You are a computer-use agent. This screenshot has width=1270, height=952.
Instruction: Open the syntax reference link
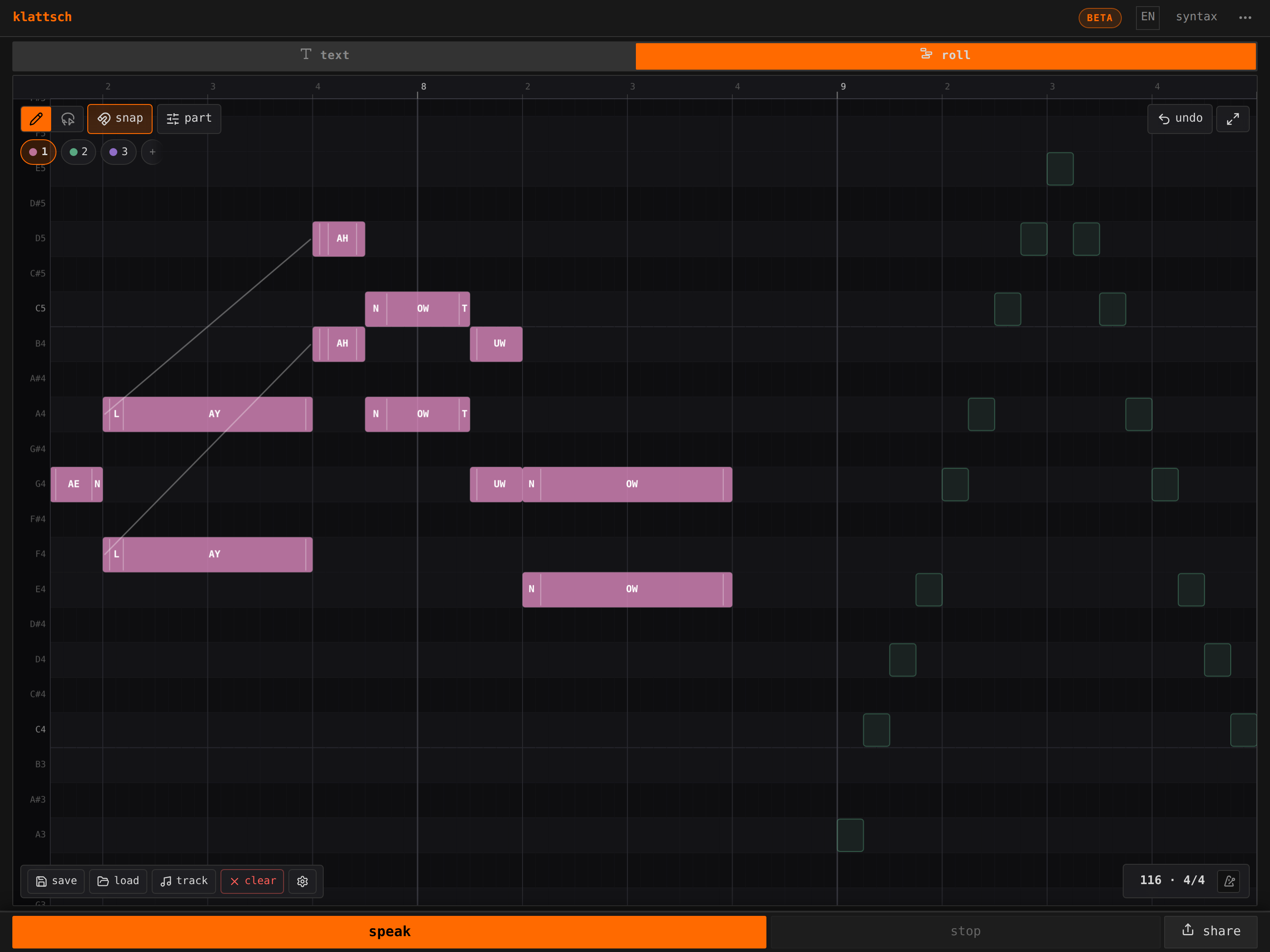tap(1196, 17)
